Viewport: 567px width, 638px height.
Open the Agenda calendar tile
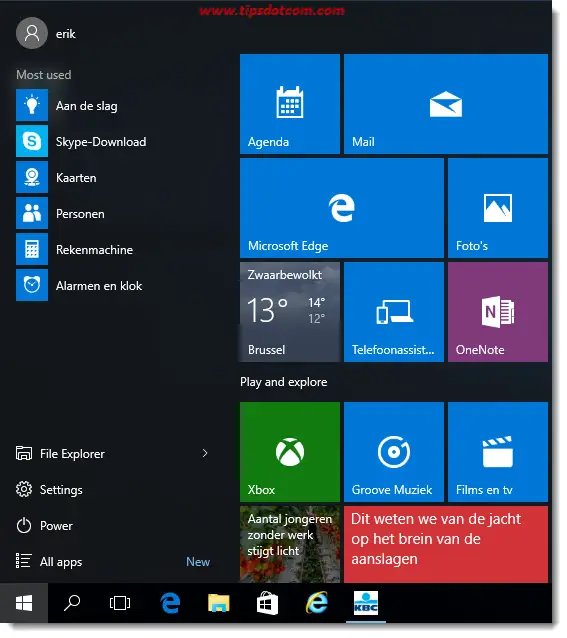(290, 104)
